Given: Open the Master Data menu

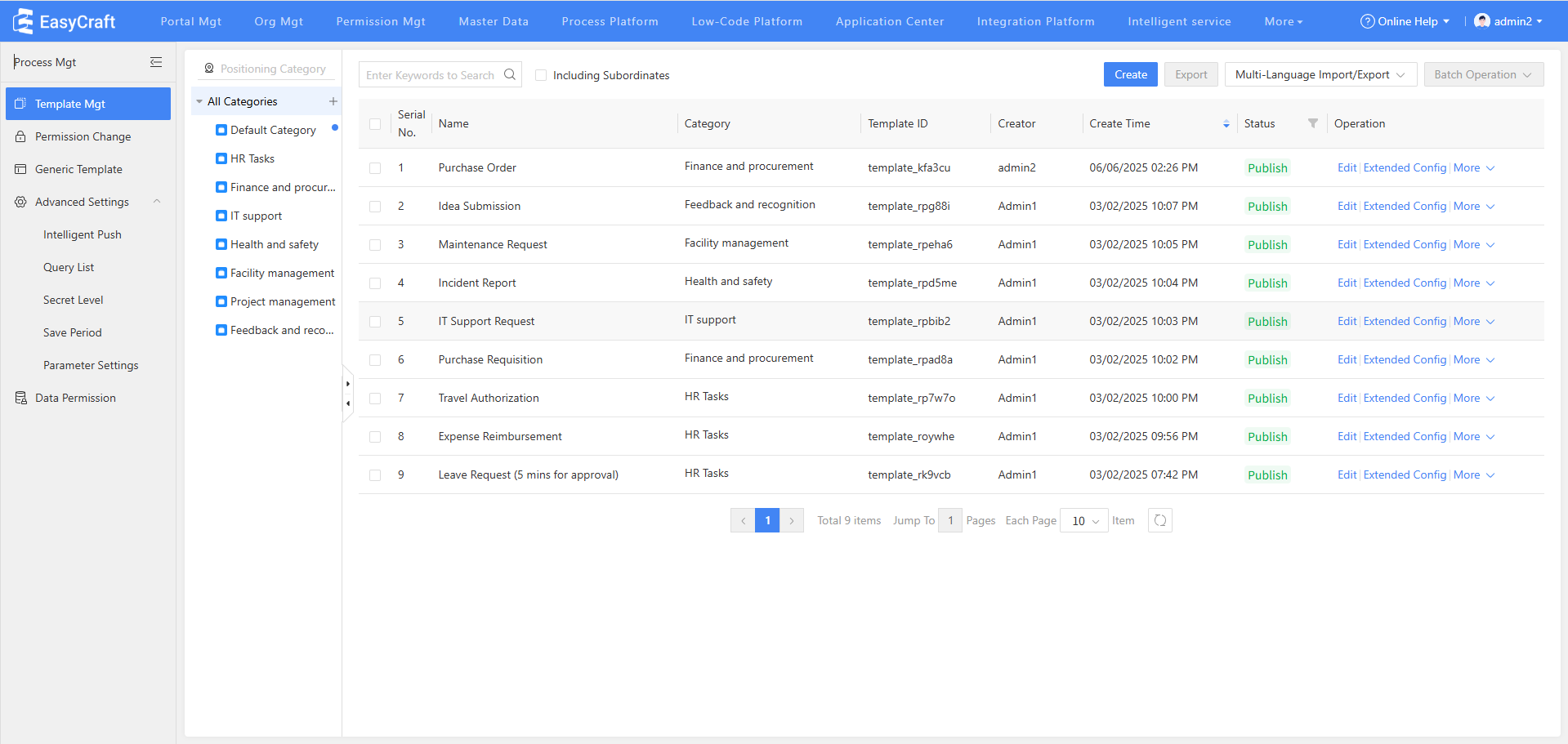Looking at the screenshot, I should [493, 21].
